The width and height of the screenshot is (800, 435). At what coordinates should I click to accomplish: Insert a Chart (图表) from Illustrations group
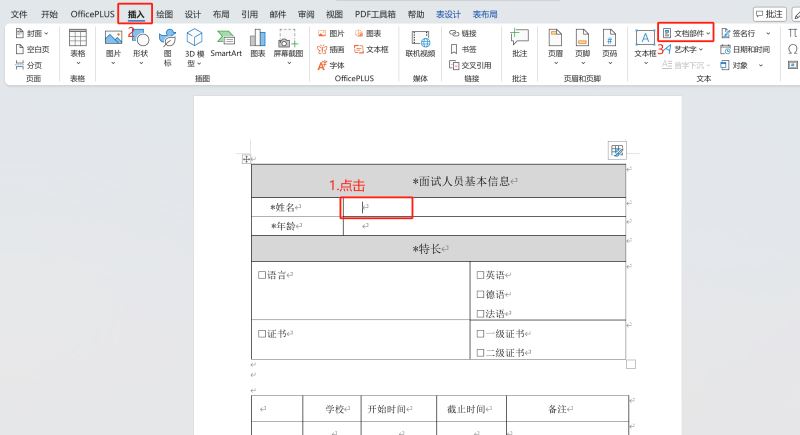[258, 43]
